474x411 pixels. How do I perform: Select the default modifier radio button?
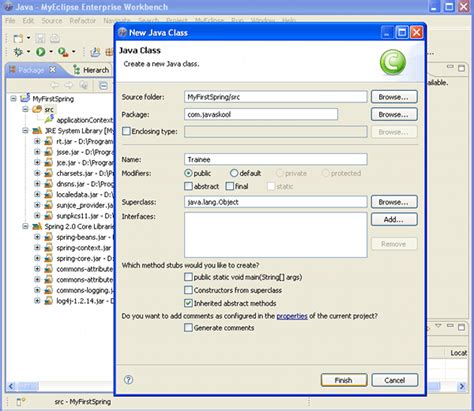click(x=234, y=173)
